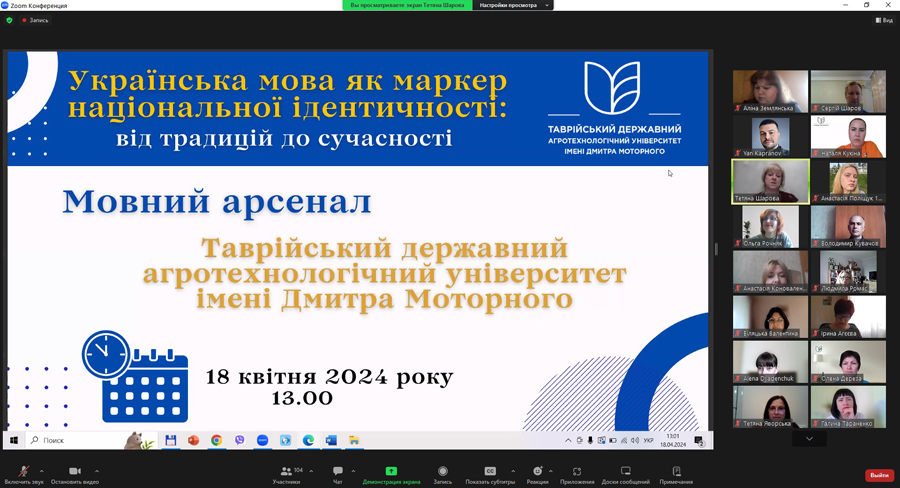Select Тетяна Яворська video thumbnail
900x488 pixels.
click(x=770, y=407)
